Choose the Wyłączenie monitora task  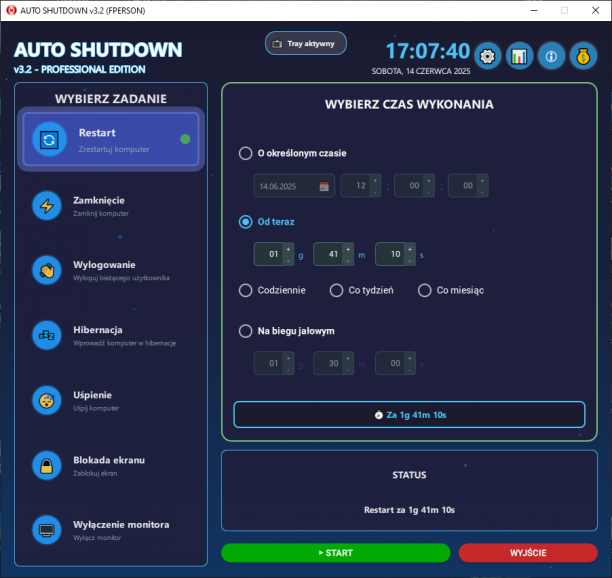pos(111,530)
